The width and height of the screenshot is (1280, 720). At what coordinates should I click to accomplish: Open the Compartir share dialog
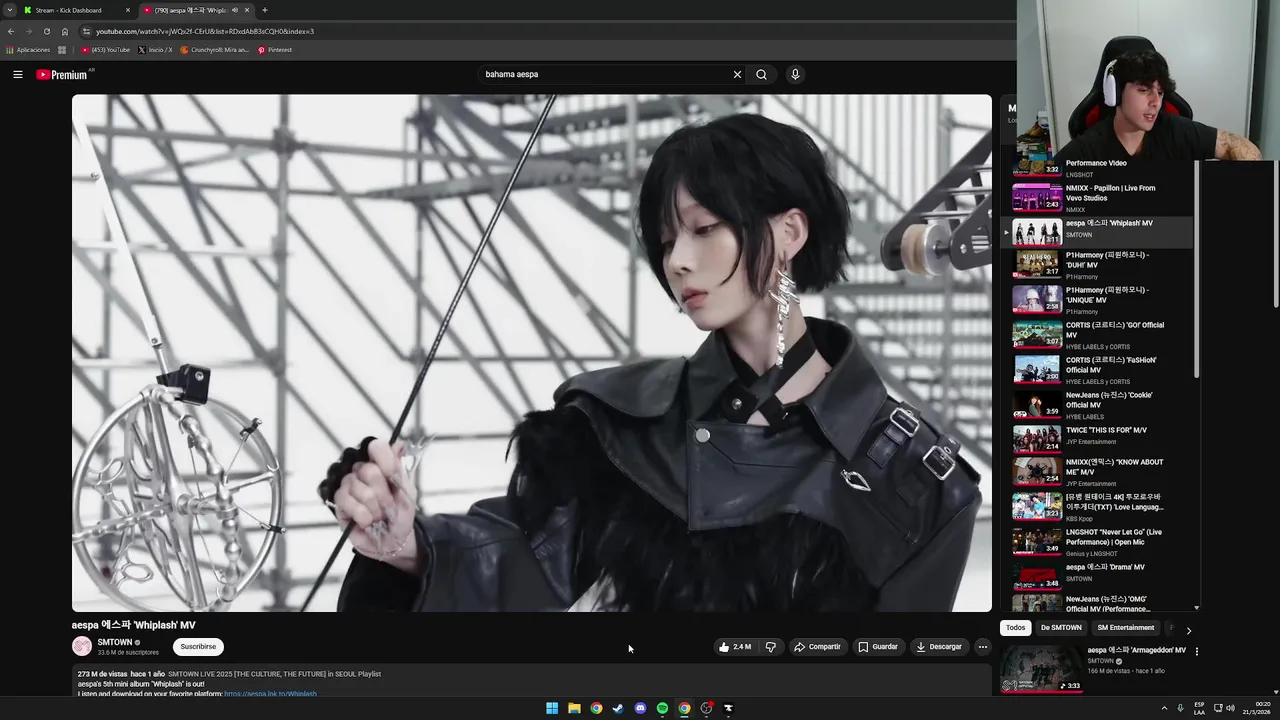click(817, 647)
